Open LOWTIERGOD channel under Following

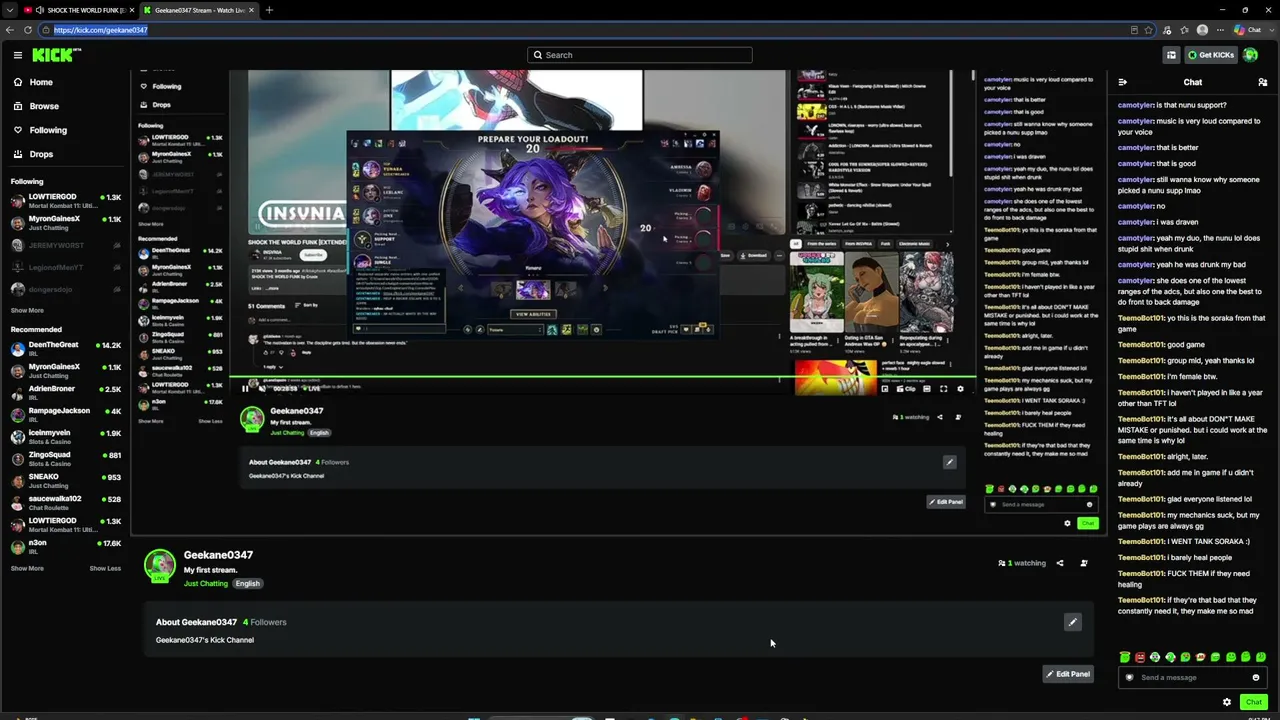point(66,200)
